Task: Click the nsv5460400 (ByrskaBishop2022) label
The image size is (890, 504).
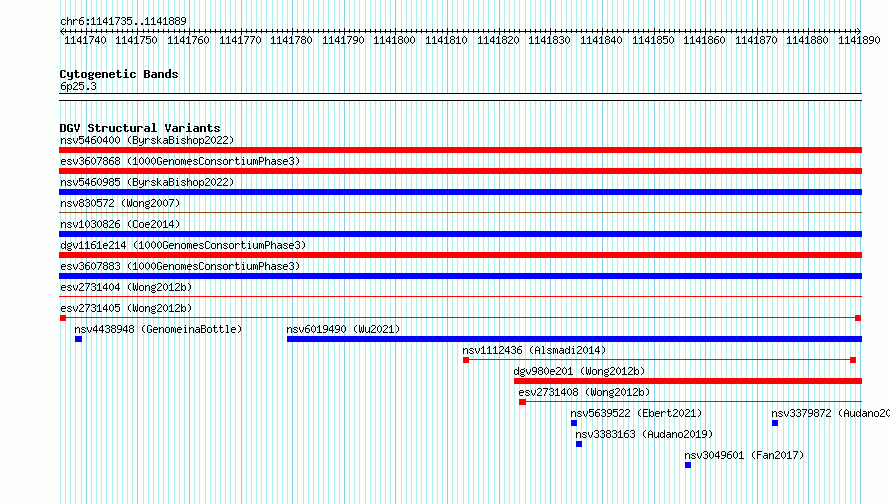Action: tap(147, 140)
